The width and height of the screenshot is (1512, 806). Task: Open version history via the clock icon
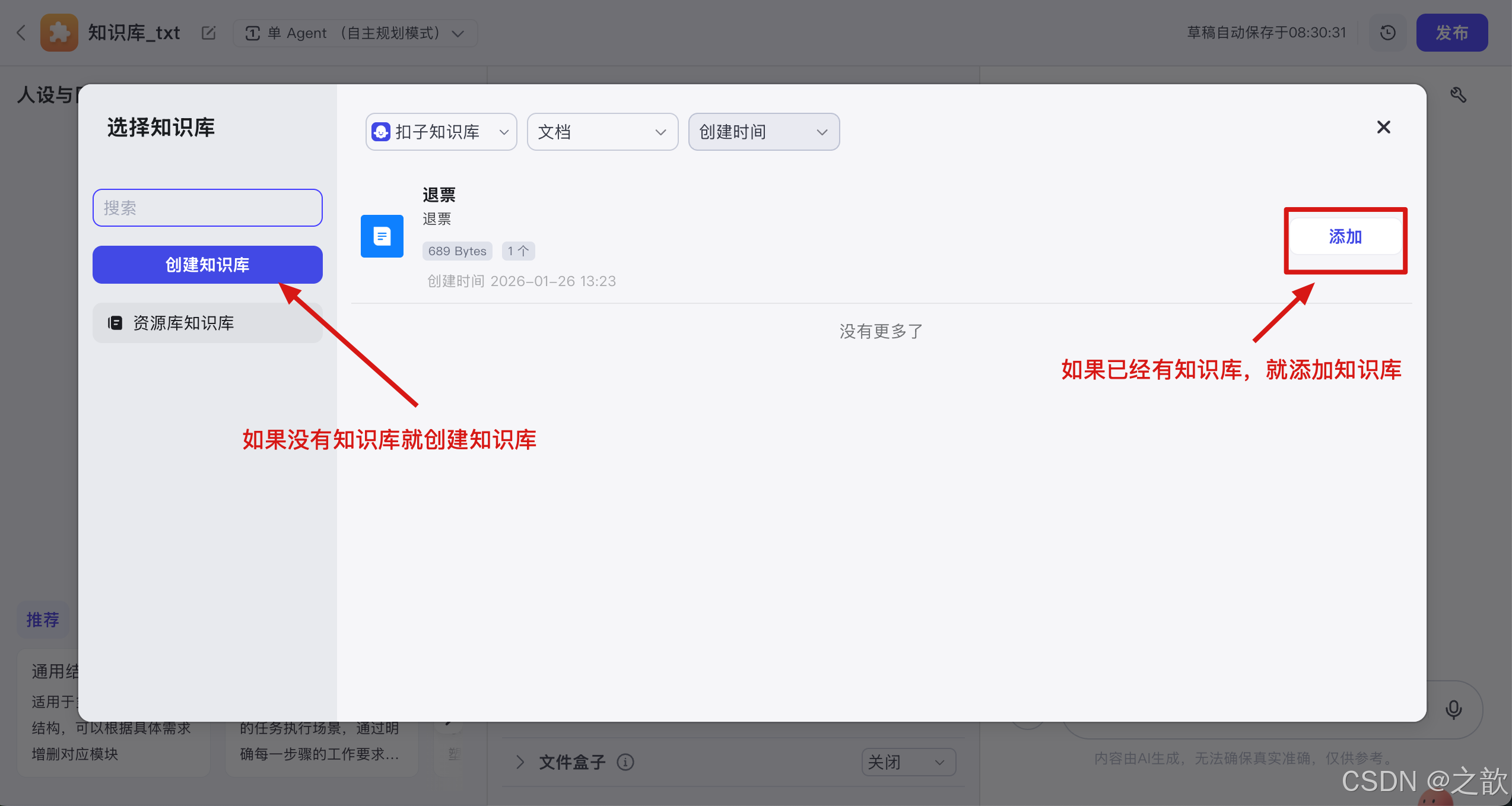(x=1387, y=33)
